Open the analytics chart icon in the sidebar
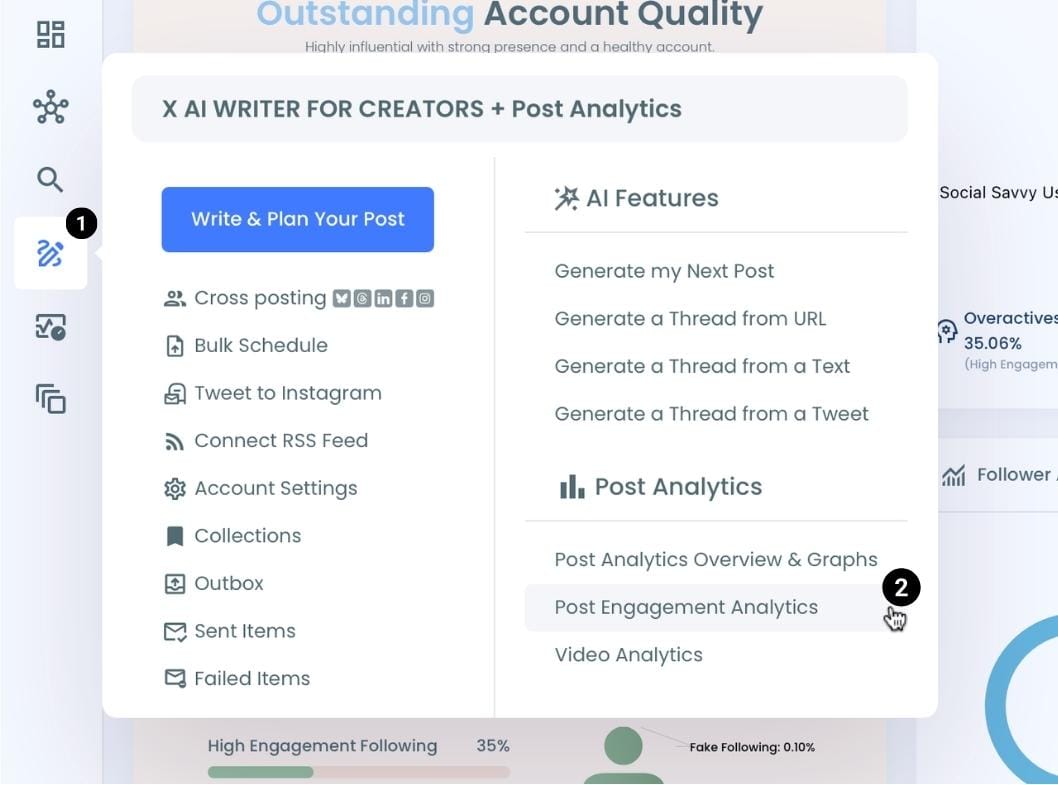This screenshot has height=785, width=1058. pos(49,326)
